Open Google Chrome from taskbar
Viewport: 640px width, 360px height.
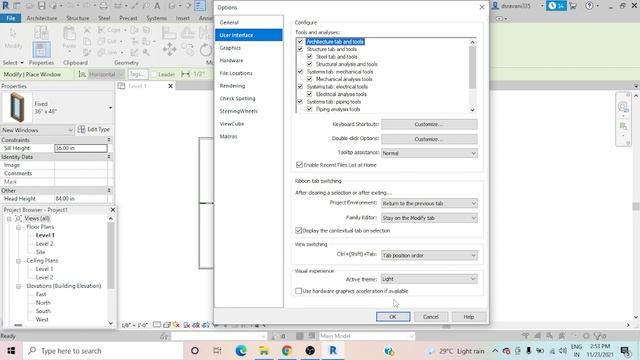287,351
